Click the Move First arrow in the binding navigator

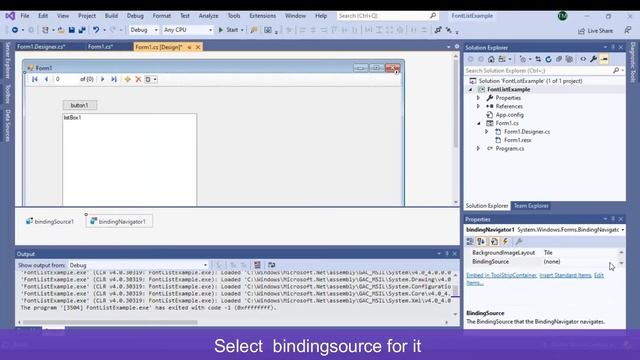tap(35, 79)
